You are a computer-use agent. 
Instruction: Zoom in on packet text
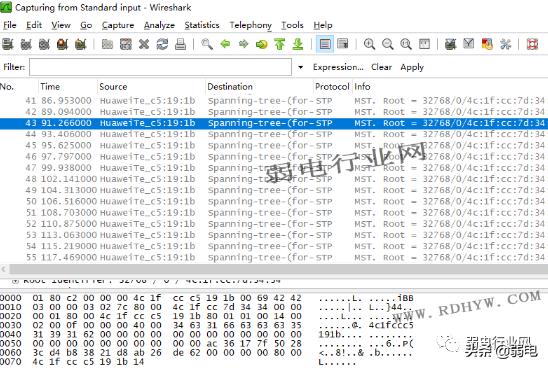click(x=369, y=44)
